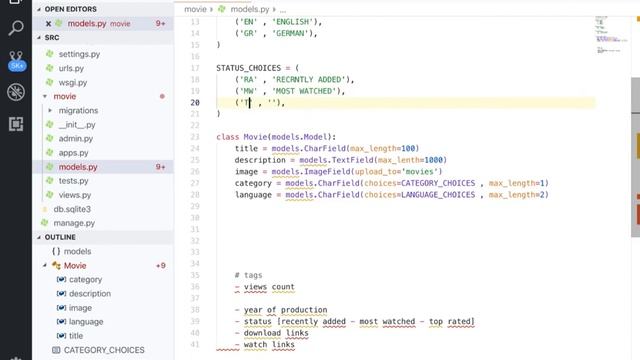Open views.py file
The image size is (640, 360).
[x=75, y=195]
